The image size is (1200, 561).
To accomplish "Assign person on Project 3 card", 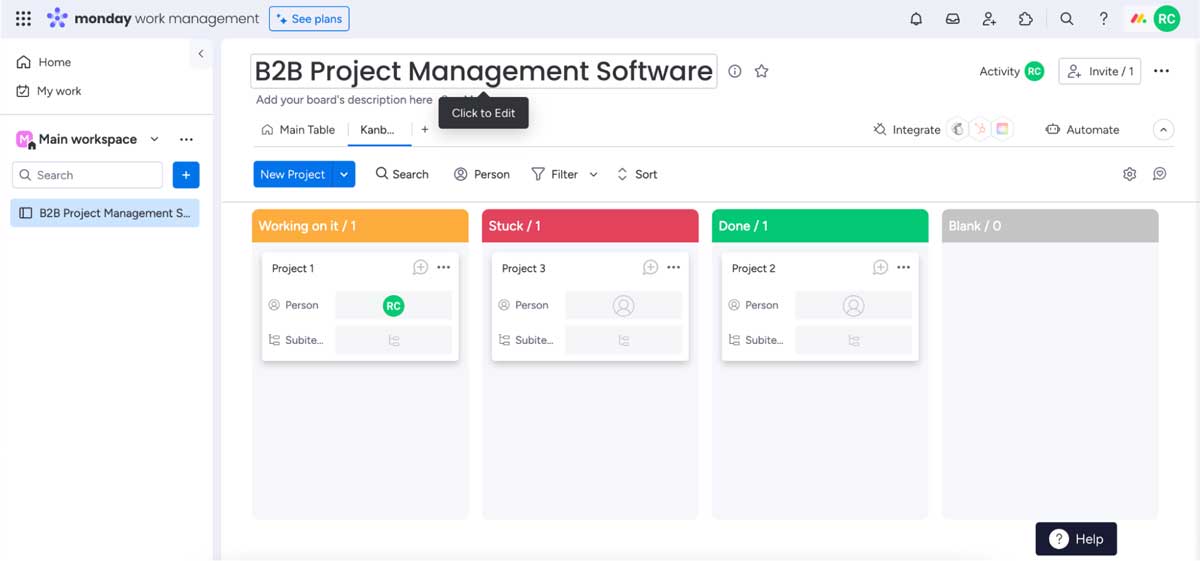I will pos(624,306).
